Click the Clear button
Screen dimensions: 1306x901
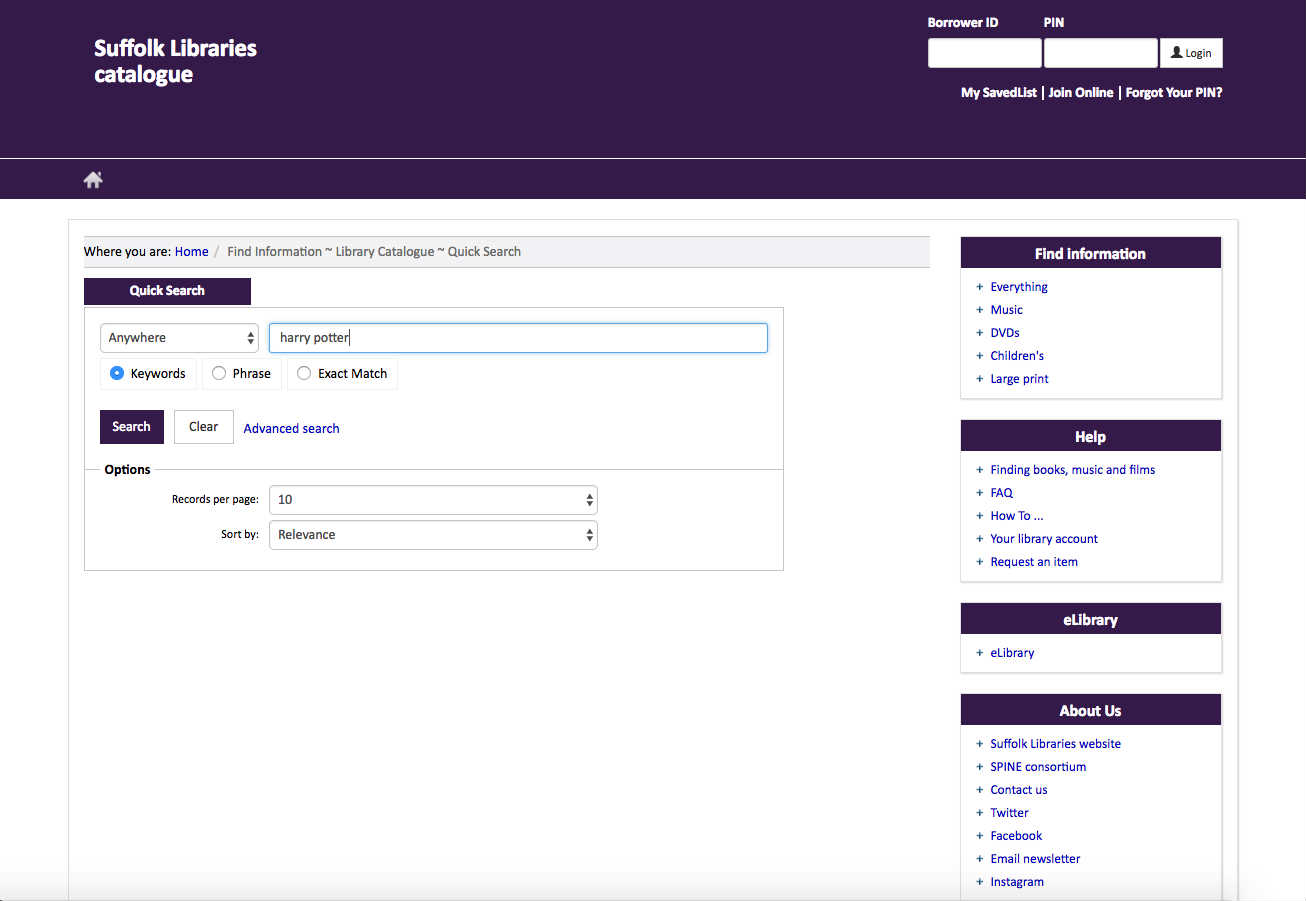[203, 427]
